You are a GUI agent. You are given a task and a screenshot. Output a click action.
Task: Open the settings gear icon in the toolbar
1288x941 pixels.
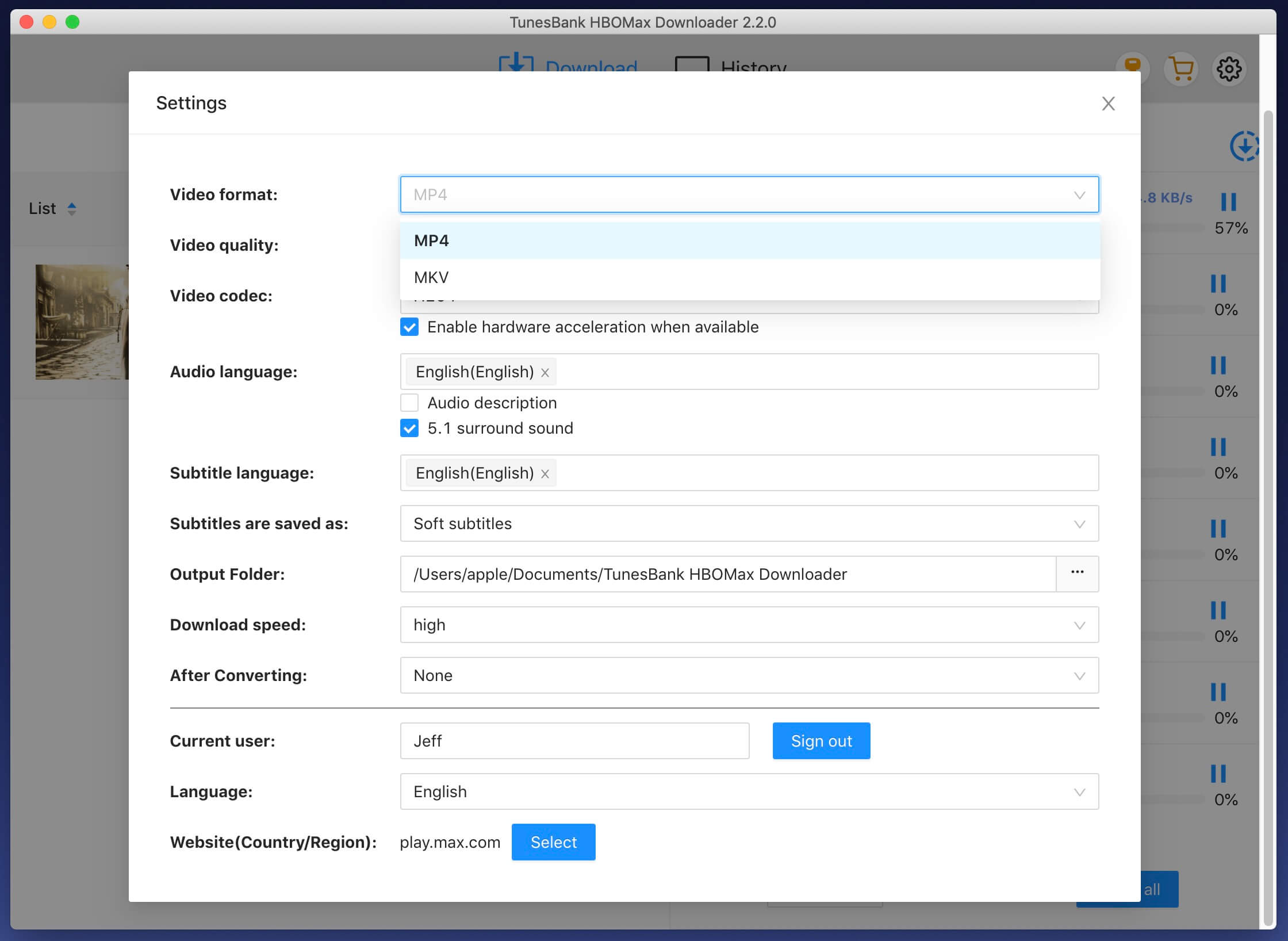(1229, 69)
